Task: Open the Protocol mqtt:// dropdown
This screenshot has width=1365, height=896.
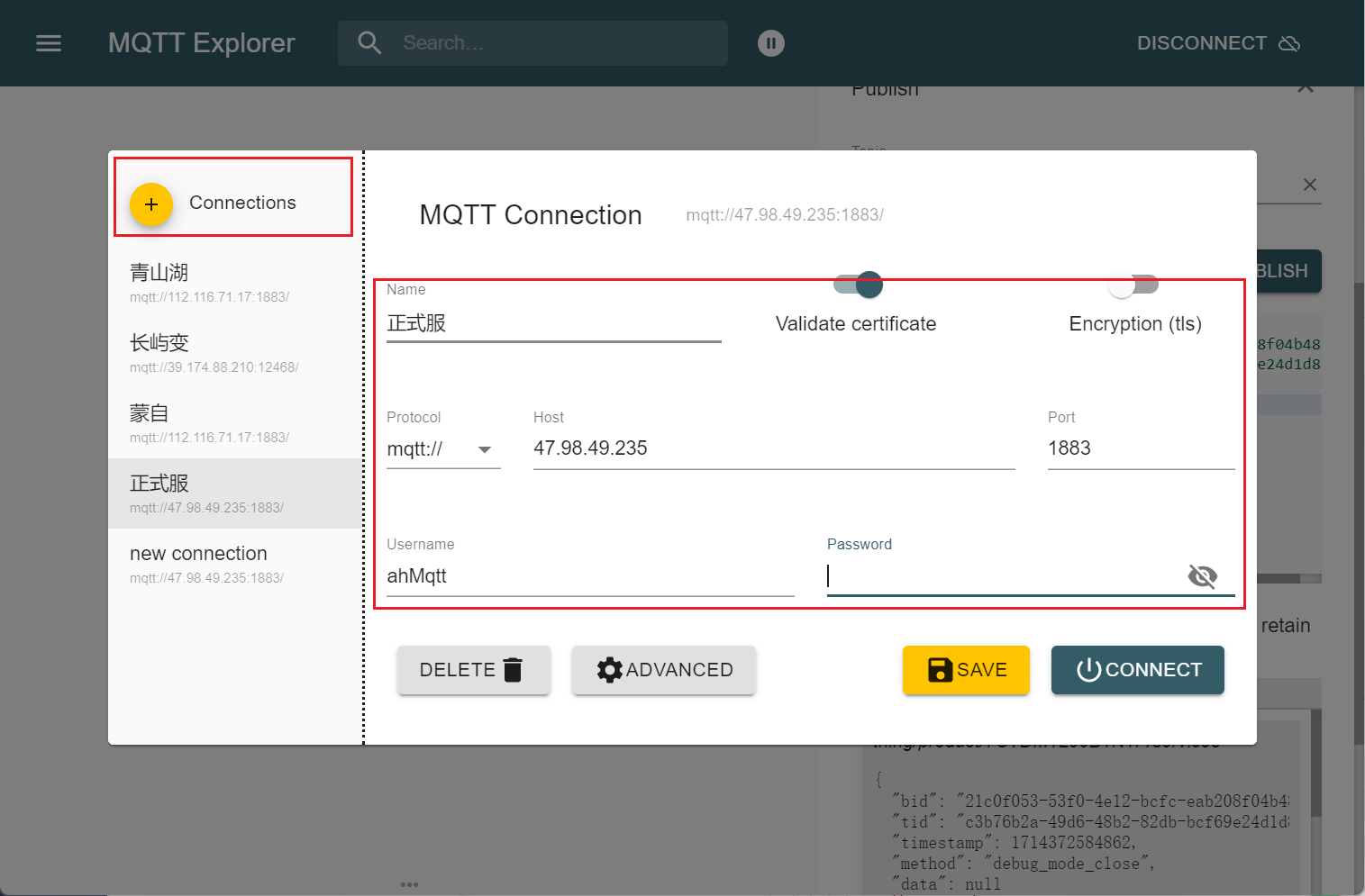Action: [x=442, y=448]
